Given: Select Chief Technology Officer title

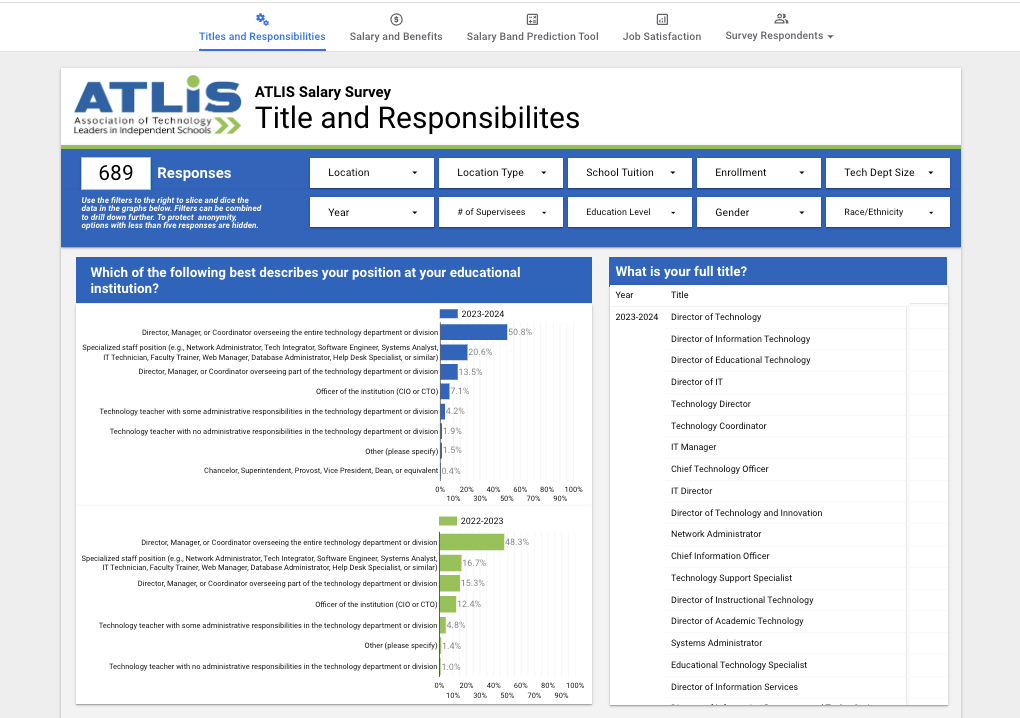Looking at the screenshot, I should (719, 469).
